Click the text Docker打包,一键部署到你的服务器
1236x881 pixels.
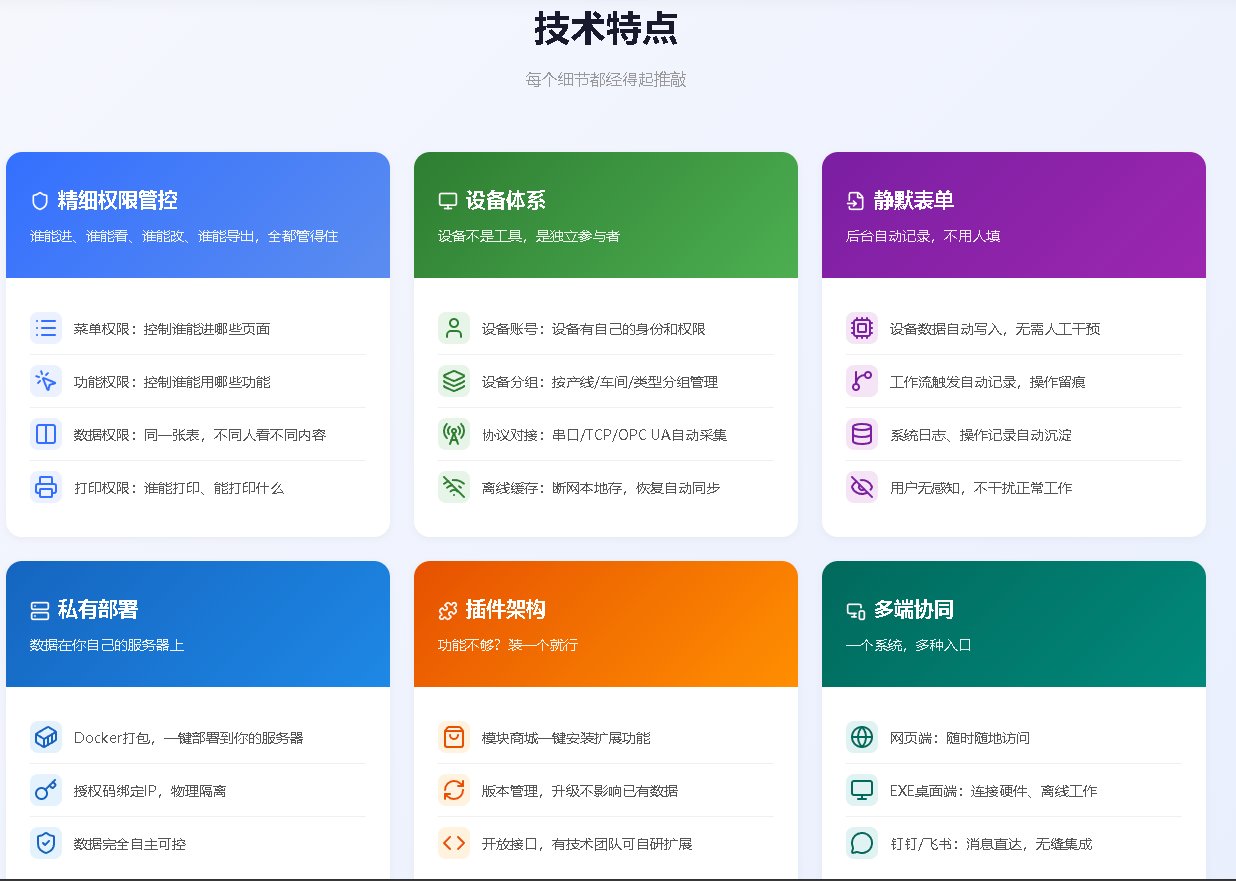(189, 738)
